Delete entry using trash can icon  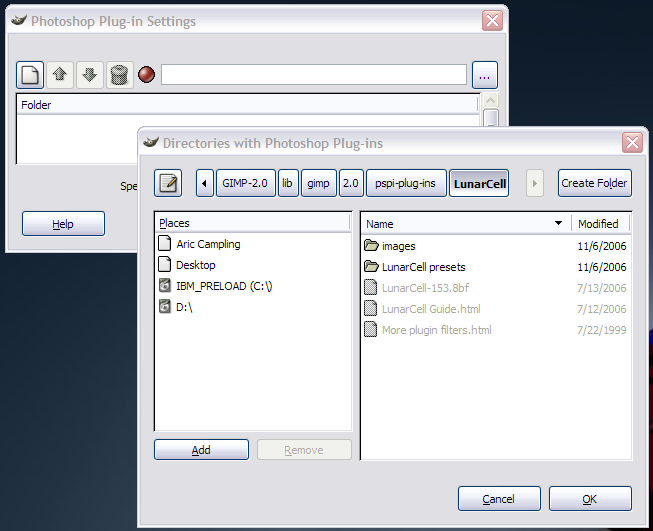[120, 75]
